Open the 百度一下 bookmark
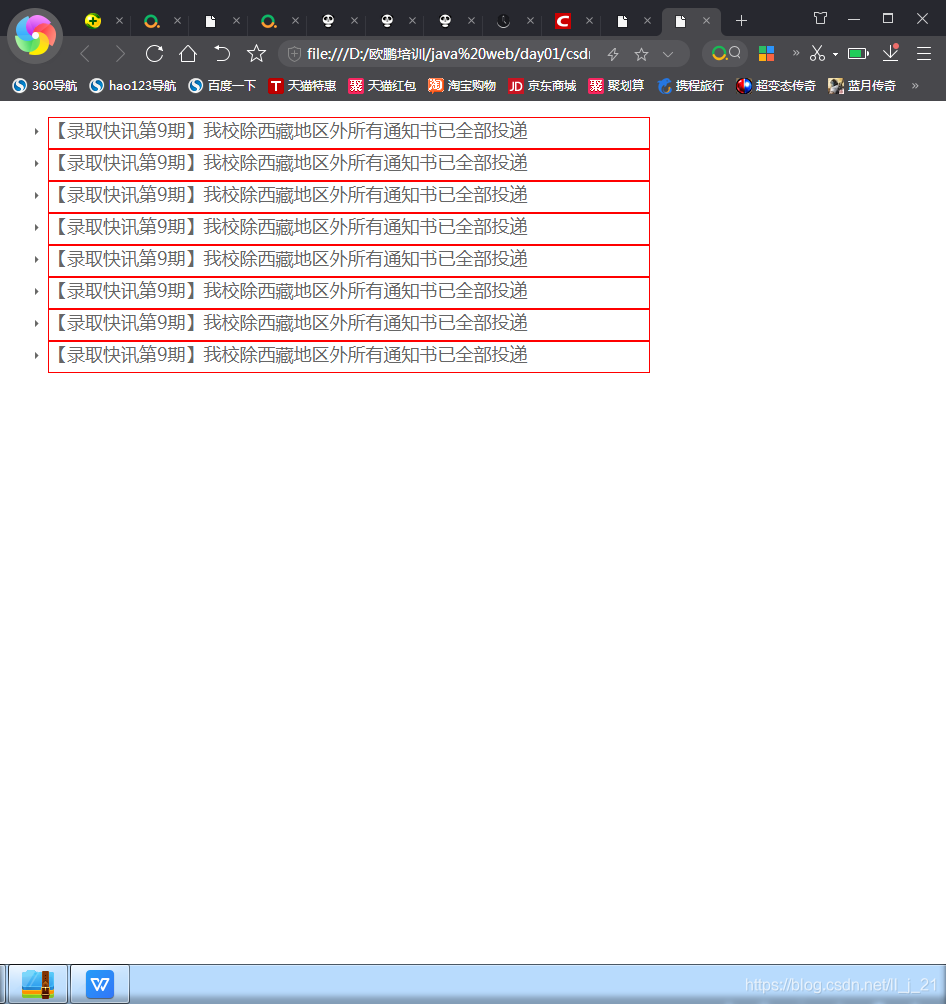Viewport: 946px width, 1004px height. [x=222, y=86]
